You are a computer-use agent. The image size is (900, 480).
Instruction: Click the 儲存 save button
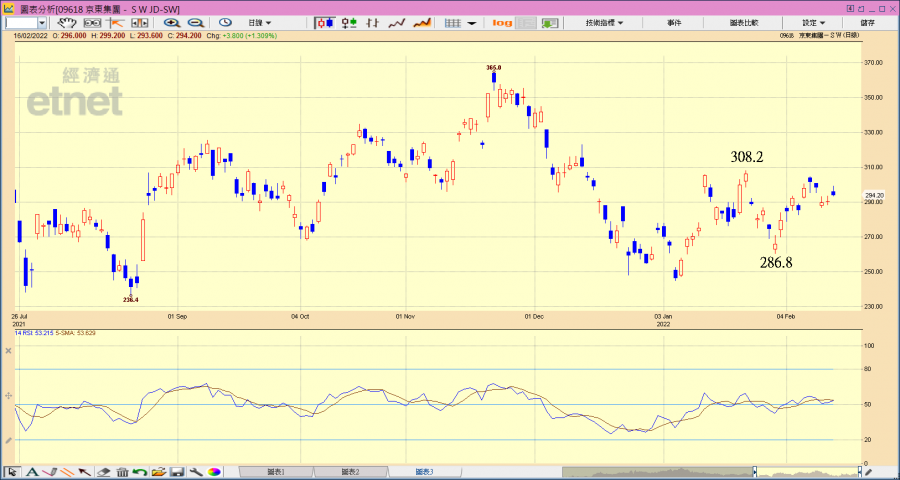(x=867, y=22)
